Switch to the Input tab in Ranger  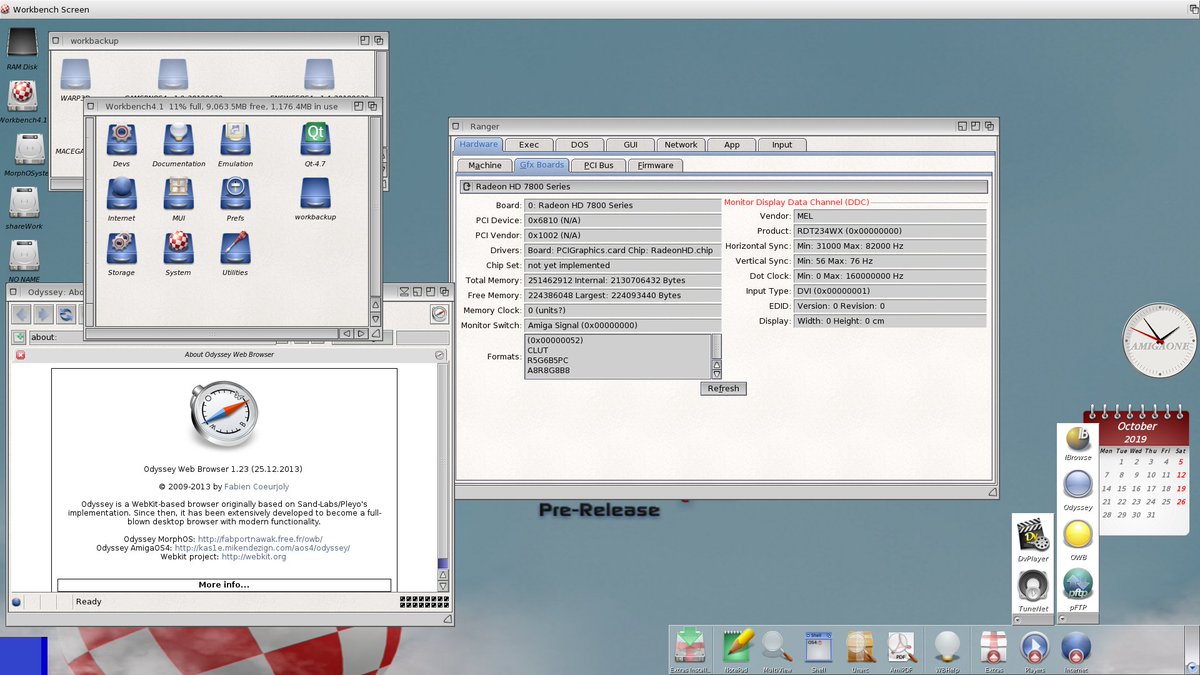click(x=782, y=145)
